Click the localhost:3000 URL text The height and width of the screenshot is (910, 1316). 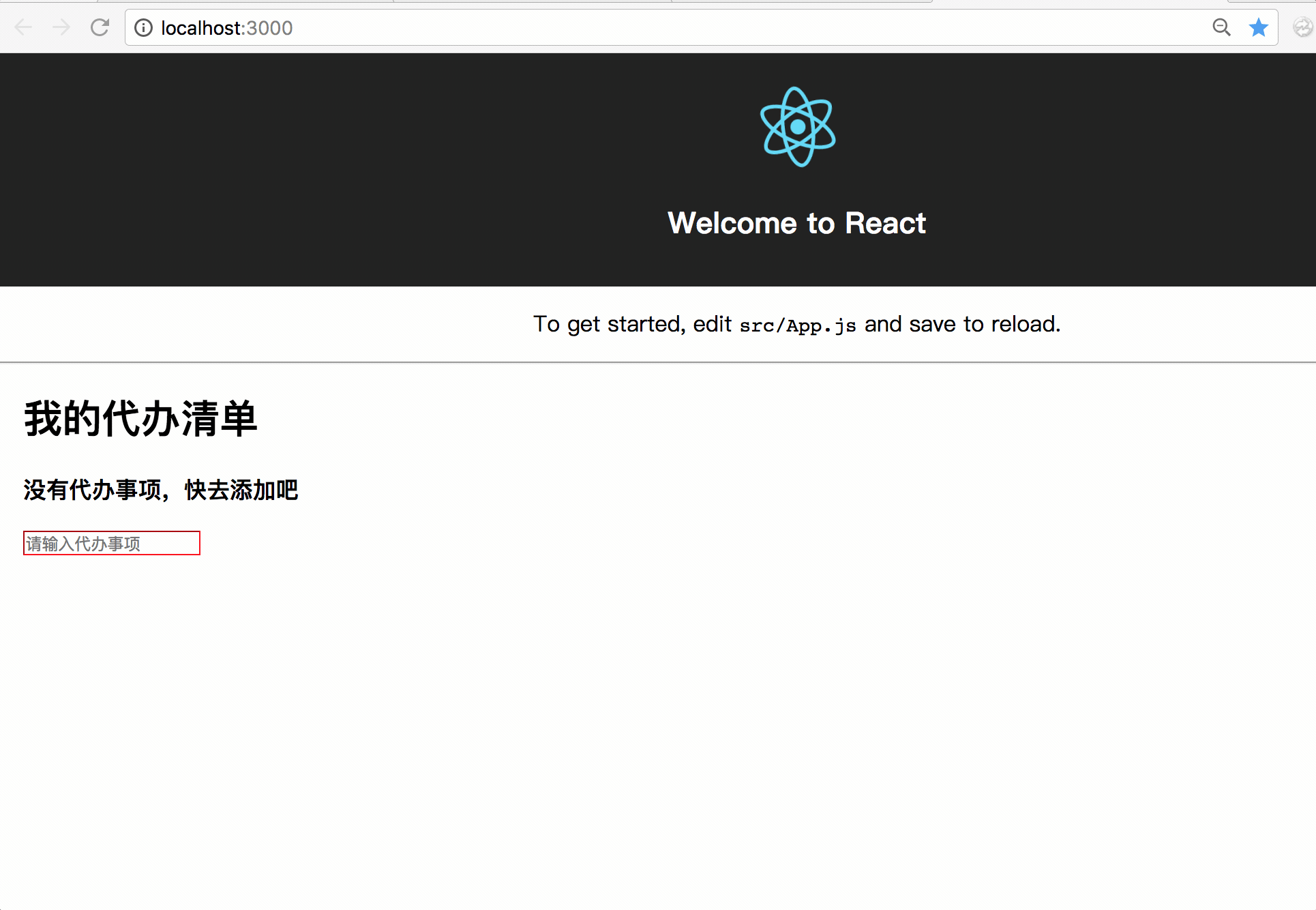[226, 28]
